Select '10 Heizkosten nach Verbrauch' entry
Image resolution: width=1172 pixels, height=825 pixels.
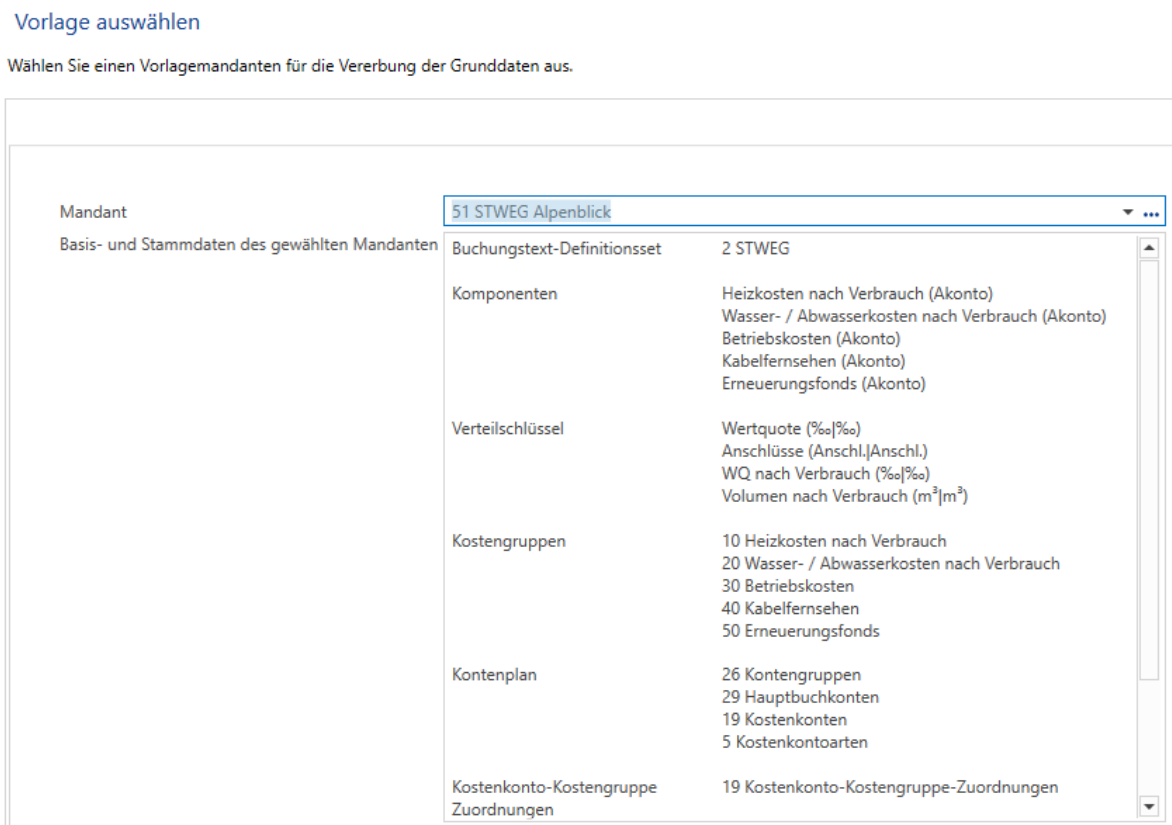(x=834, y=540)
